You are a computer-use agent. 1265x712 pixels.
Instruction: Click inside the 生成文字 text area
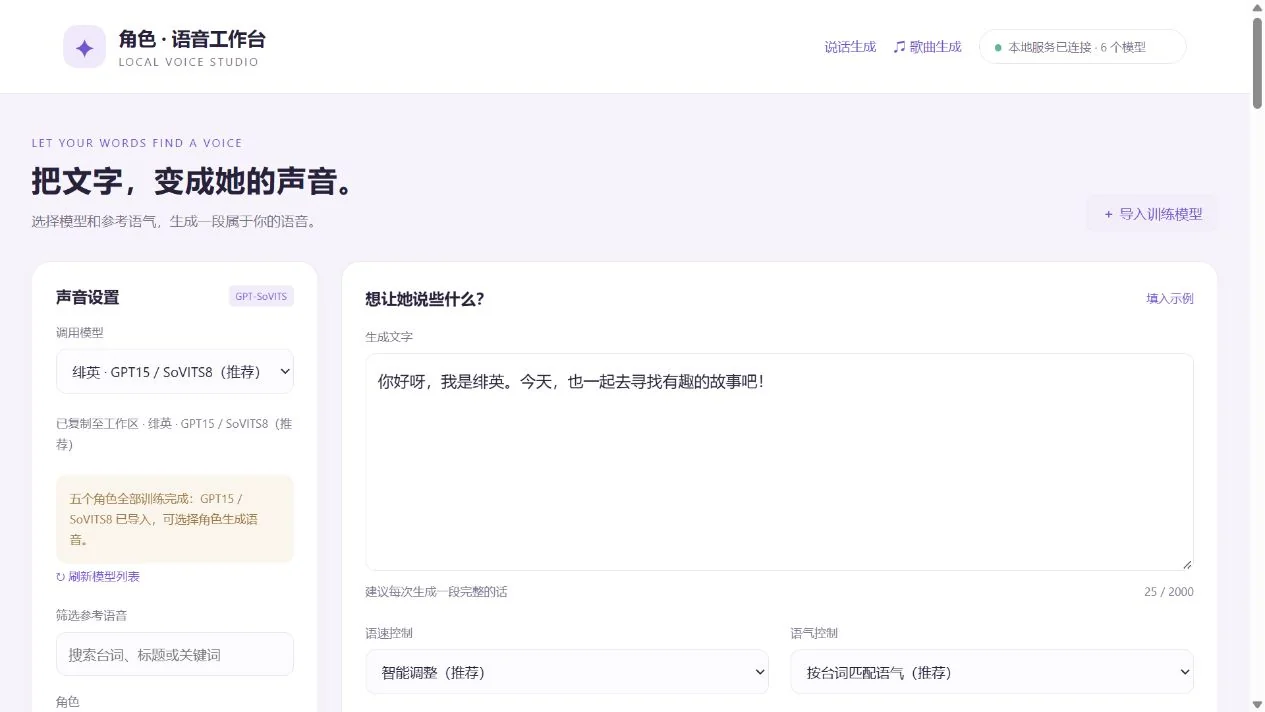[x=779, y=462]
